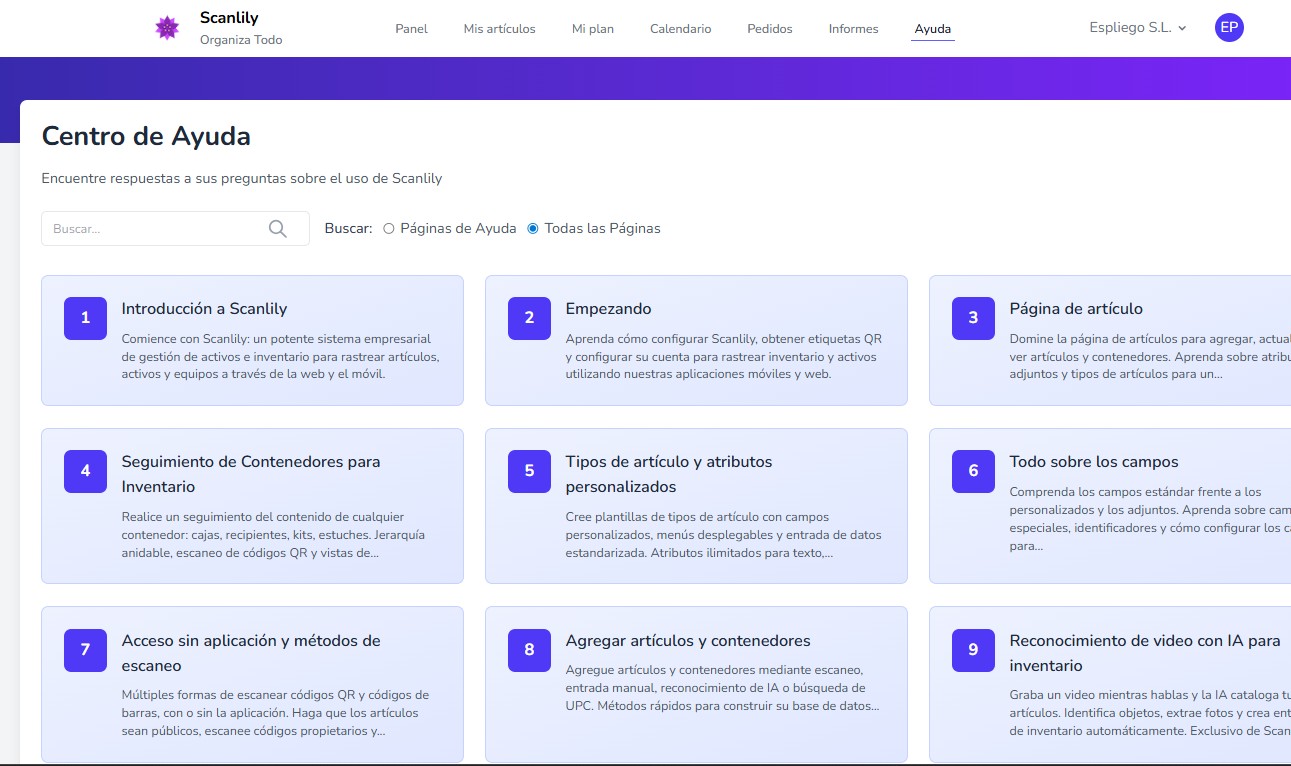Click the number 9 badge for Reconocimiento de video
1291x766 pixels.
973,650
